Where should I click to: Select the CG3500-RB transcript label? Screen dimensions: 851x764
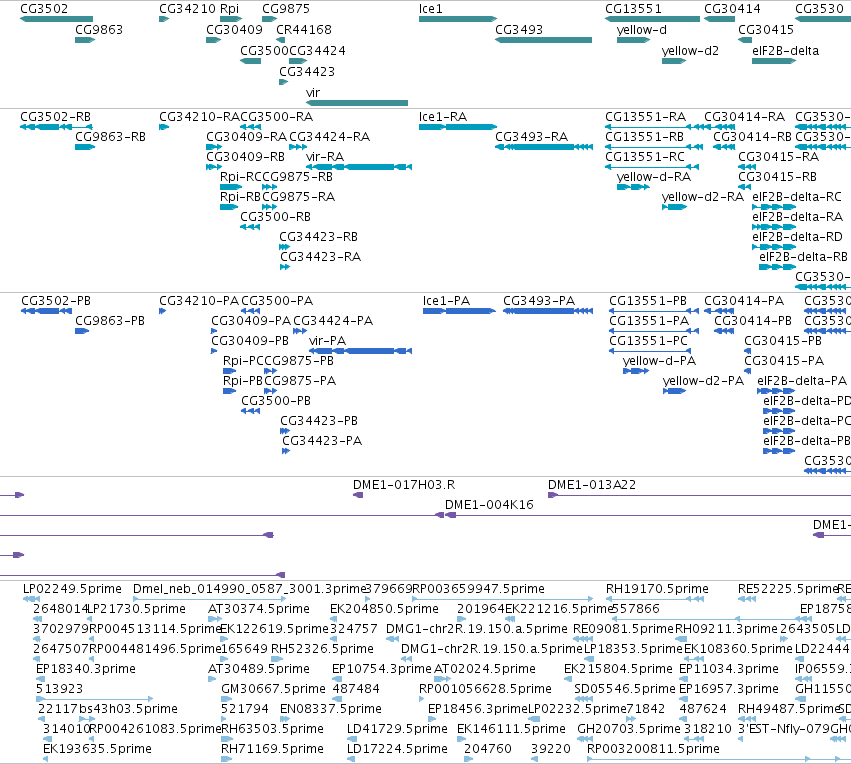coord(275,217)
